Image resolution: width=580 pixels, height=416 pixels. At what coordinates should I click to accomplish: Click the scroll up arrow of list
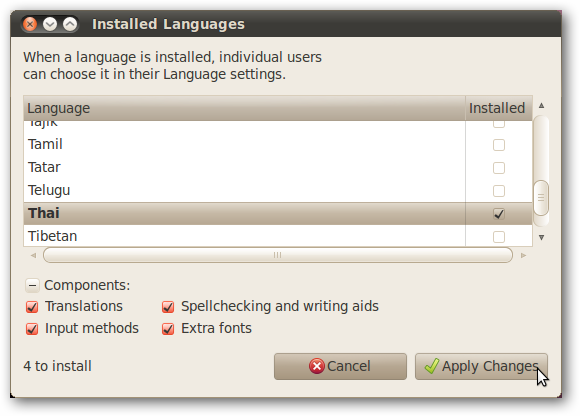click(541, 106)
